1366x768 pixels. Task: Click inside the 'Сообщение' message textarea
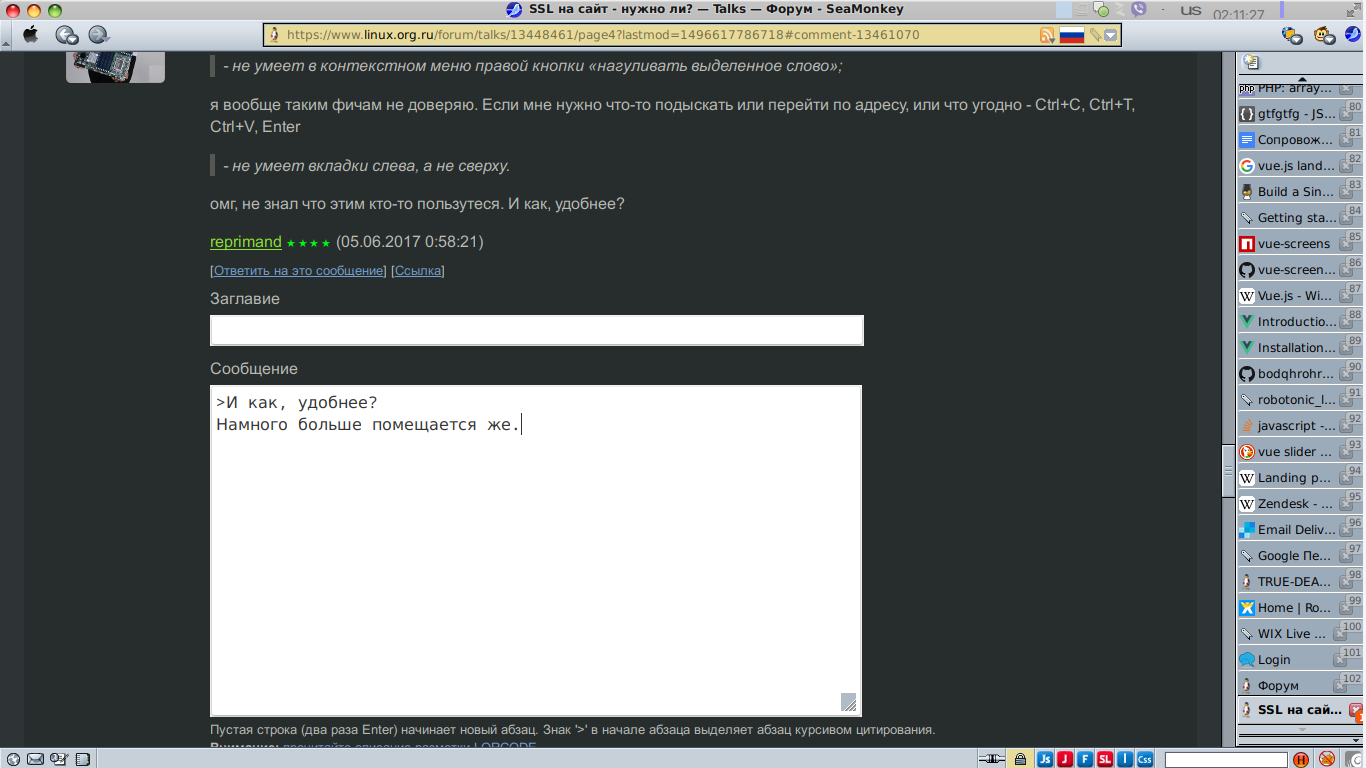536,551
